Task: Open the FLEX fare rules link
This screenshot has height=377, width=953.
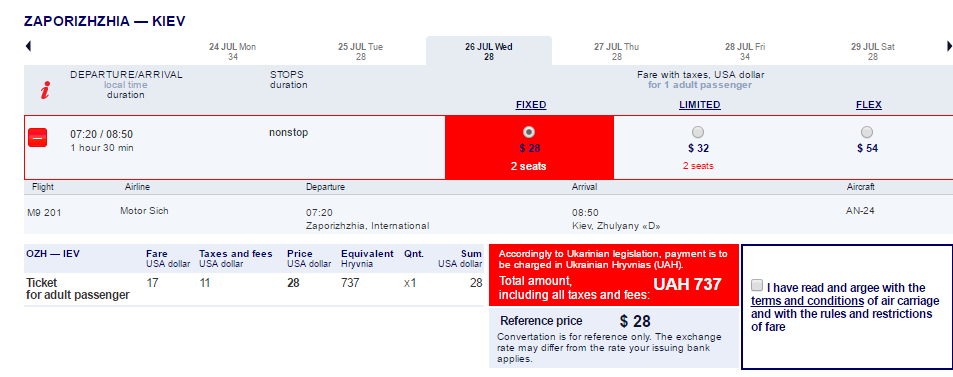Action: tap(869, 105)
